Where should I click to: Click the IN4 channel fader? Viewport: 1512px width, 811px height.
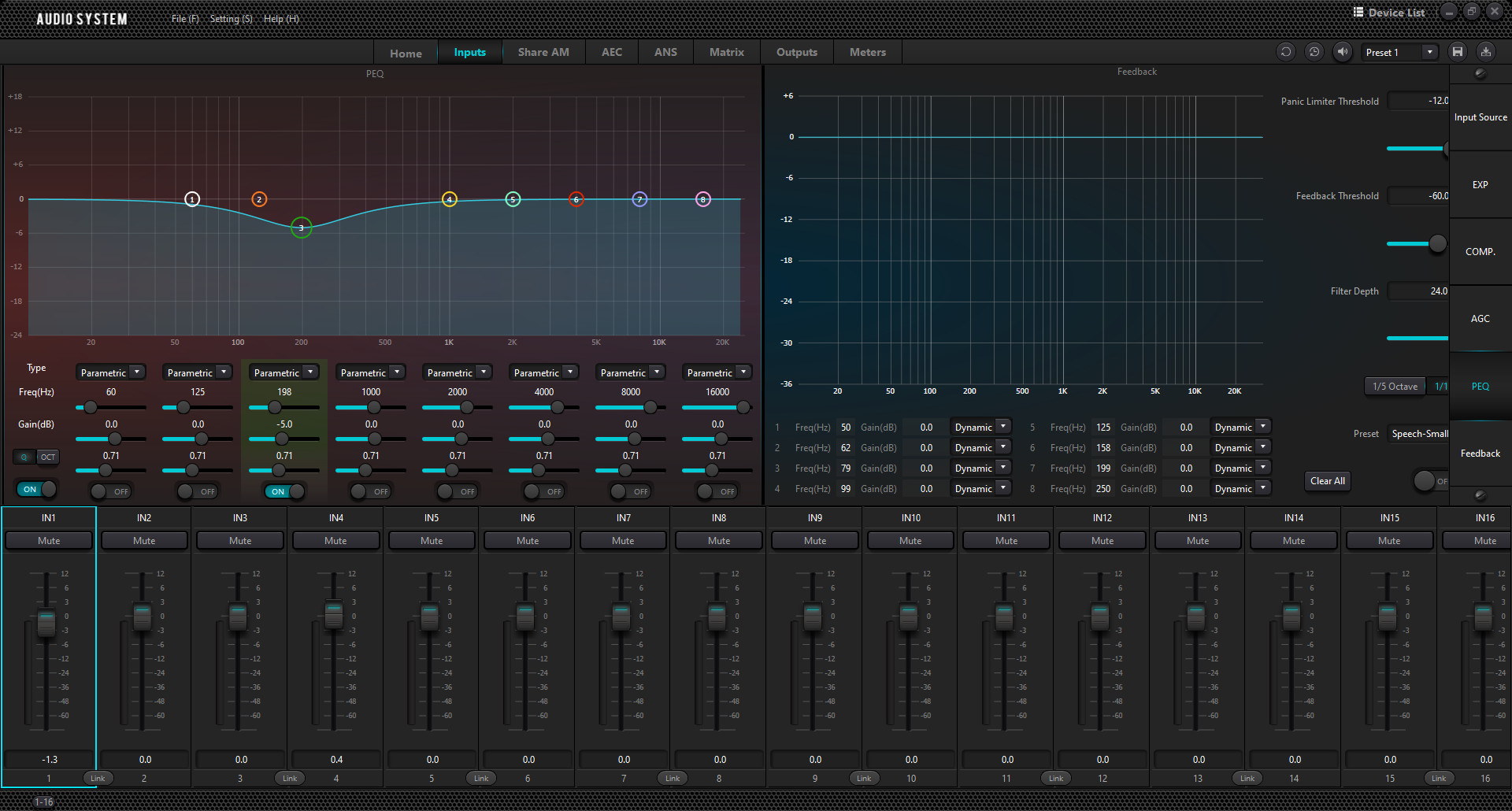(334, 616)
